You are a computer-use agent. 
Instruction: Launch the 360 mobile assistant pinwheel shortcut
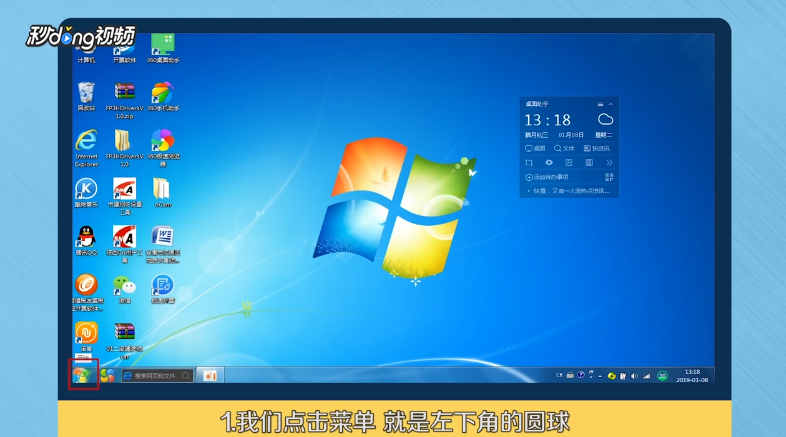[x=163, y=97]
